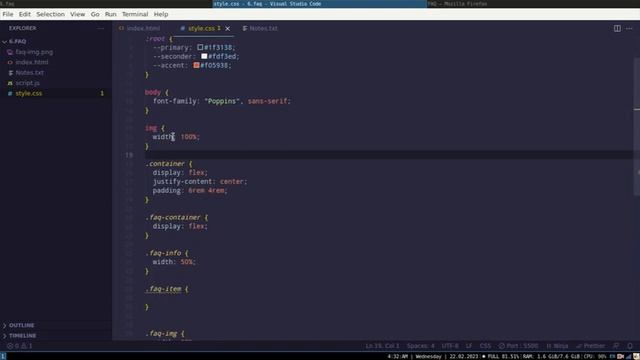Click the LF end-of-line indicator
The height and width of the screenshot is (360, 640).
[x=469, y=346]
